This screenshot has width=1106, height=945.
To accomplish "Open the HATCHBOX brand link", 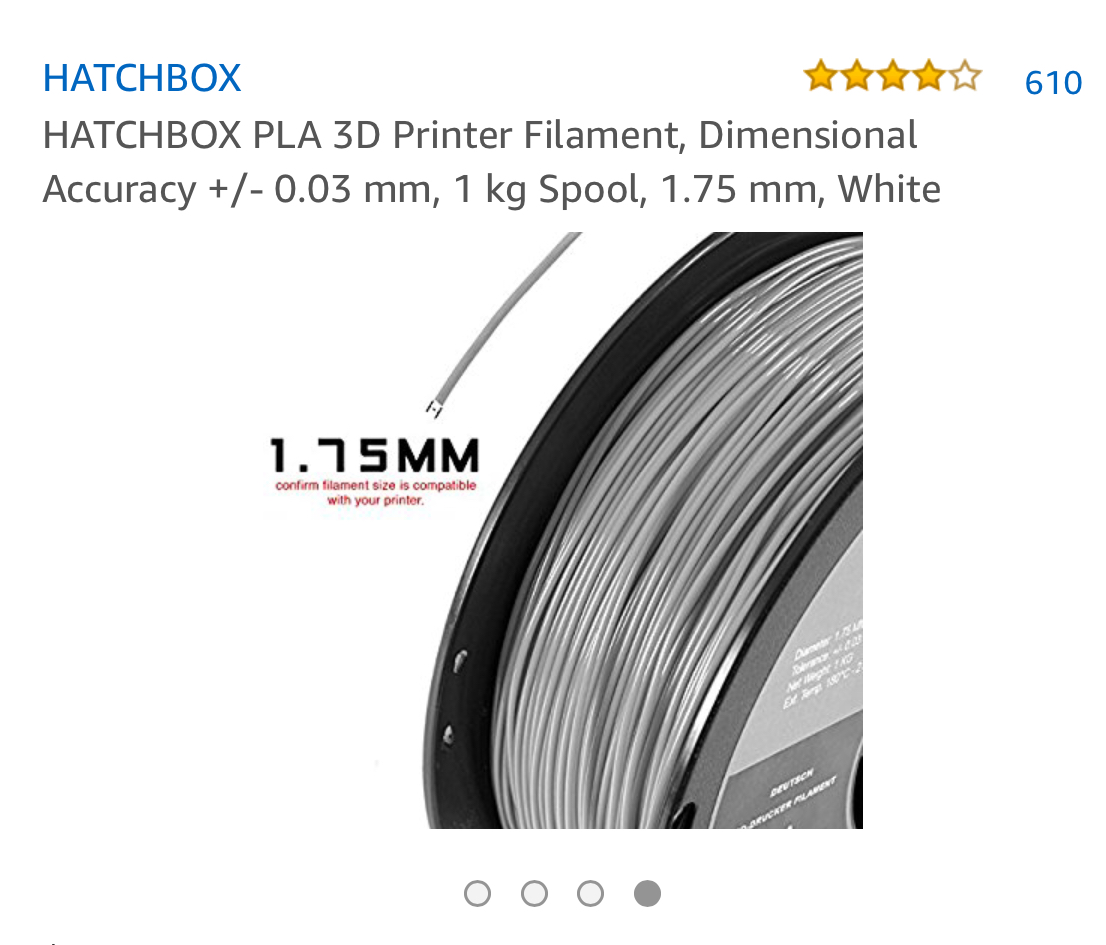I will [x=142, y=78].
